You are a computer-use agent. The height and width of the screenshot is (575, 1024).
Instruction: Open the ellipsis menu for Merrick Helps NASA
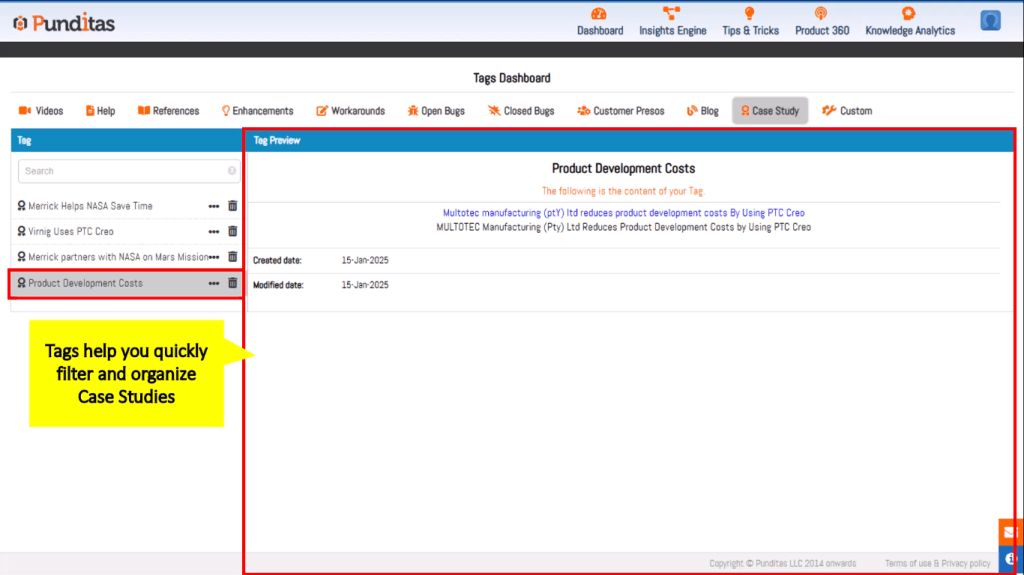point(213,206)
